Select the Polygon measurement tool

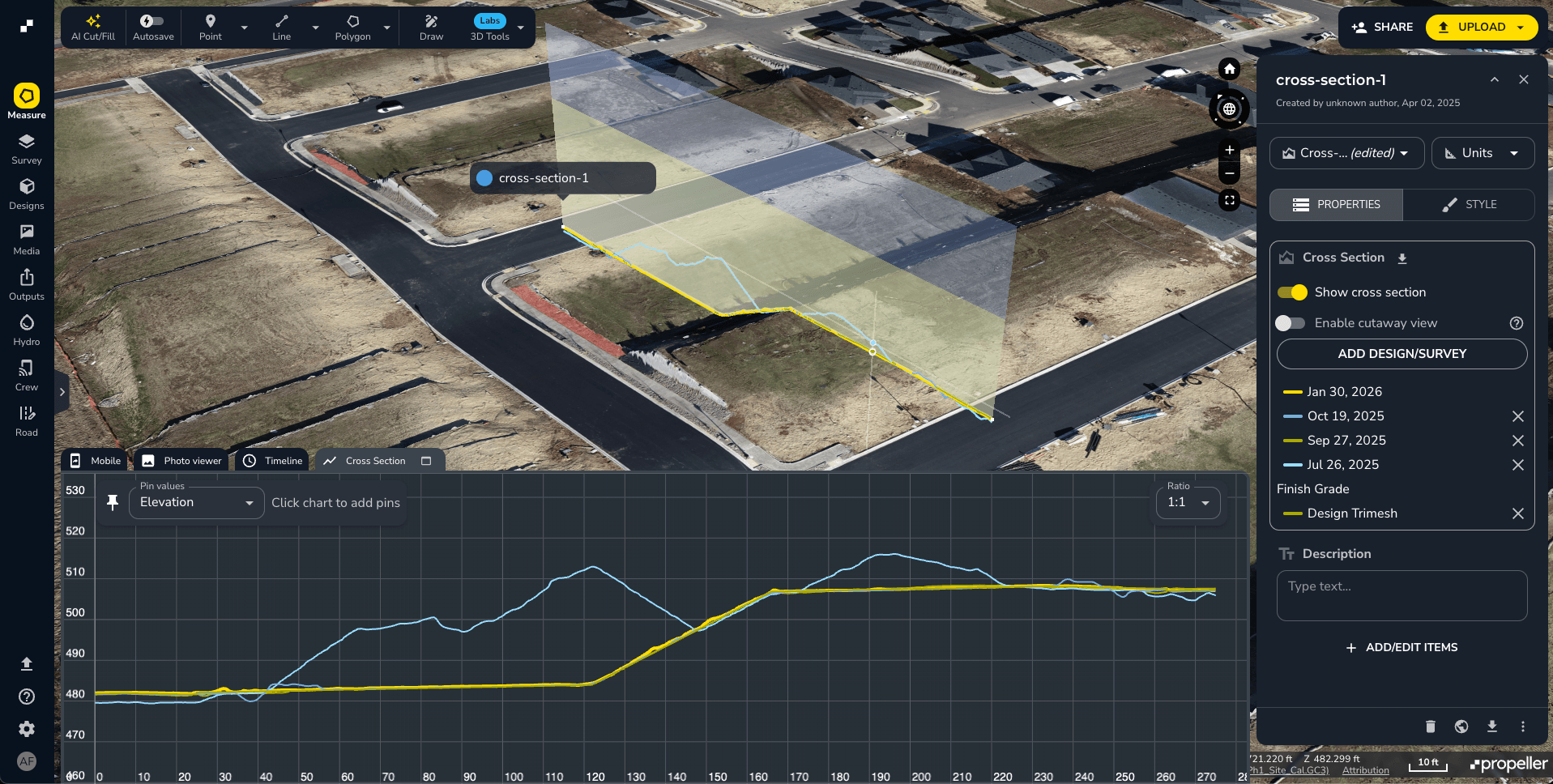pyautogui.click(x=352, y=28)
